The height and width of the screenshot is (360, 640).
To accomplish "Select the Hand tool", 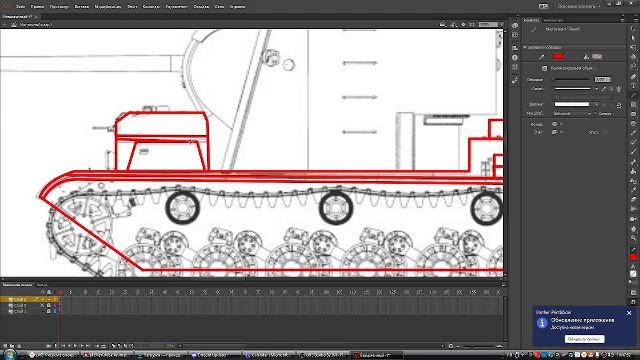I will point(633,229).
